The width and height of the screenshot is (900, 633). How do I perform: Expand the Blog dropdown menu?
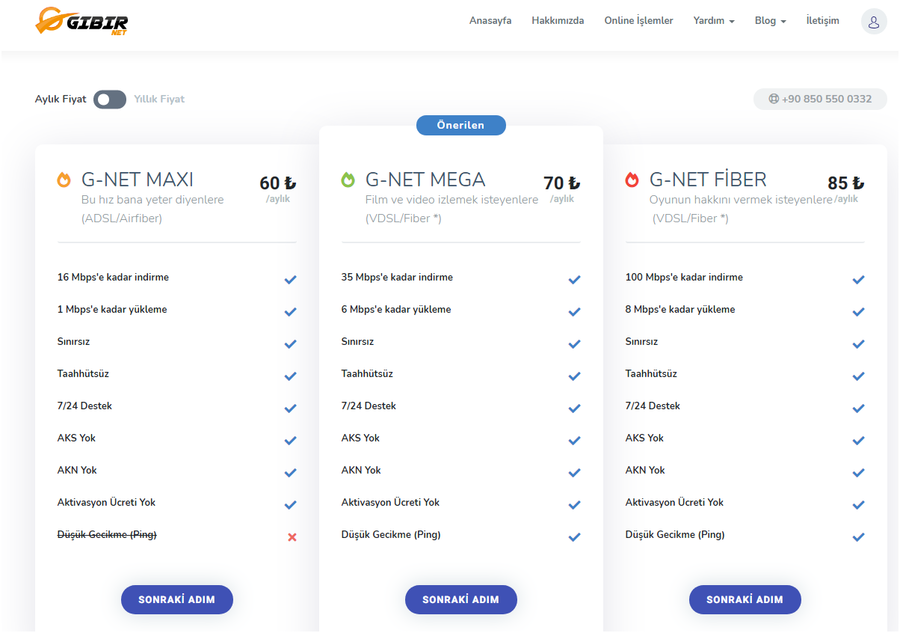[770, 21]
